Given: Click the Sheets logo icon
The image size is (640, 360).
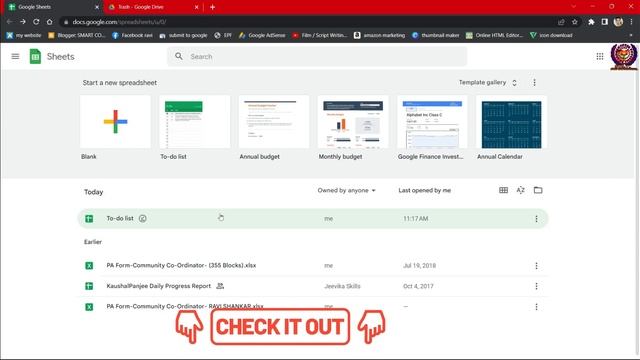Looking at the screenshot, I should tap(36, 56).
